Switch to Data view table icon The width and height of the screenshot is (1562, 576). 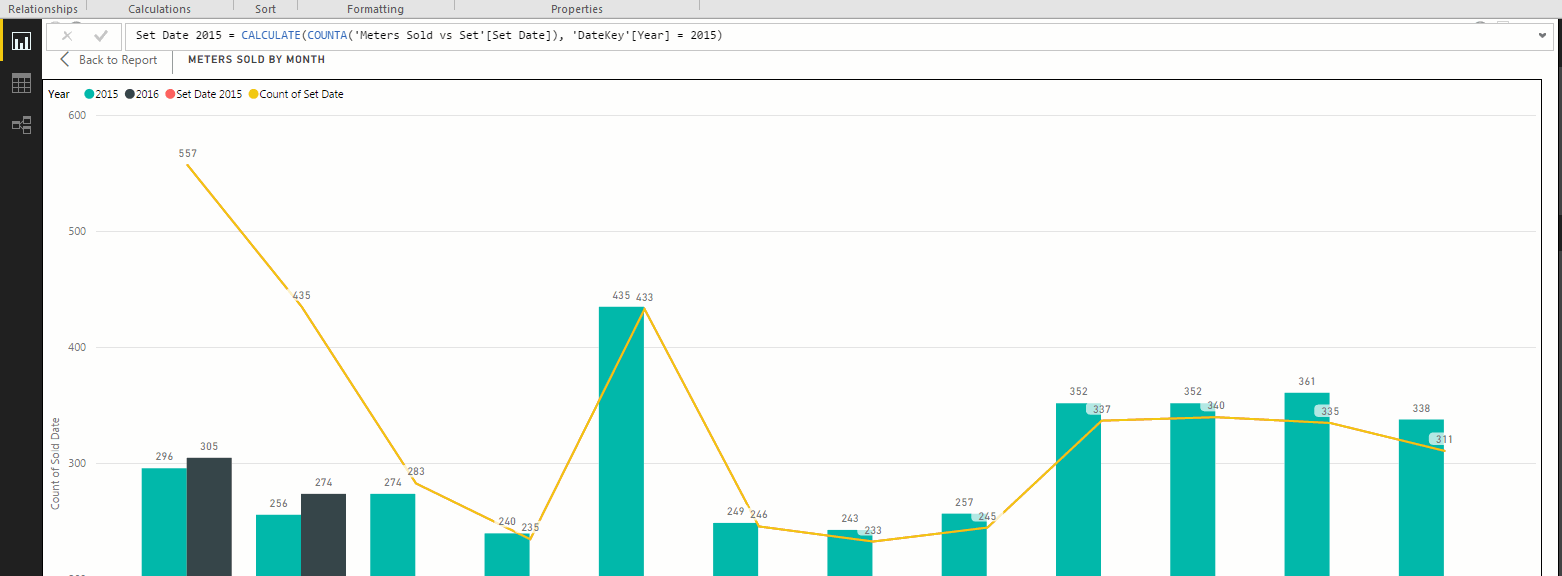pyautogui.click(x=21, y=83)
